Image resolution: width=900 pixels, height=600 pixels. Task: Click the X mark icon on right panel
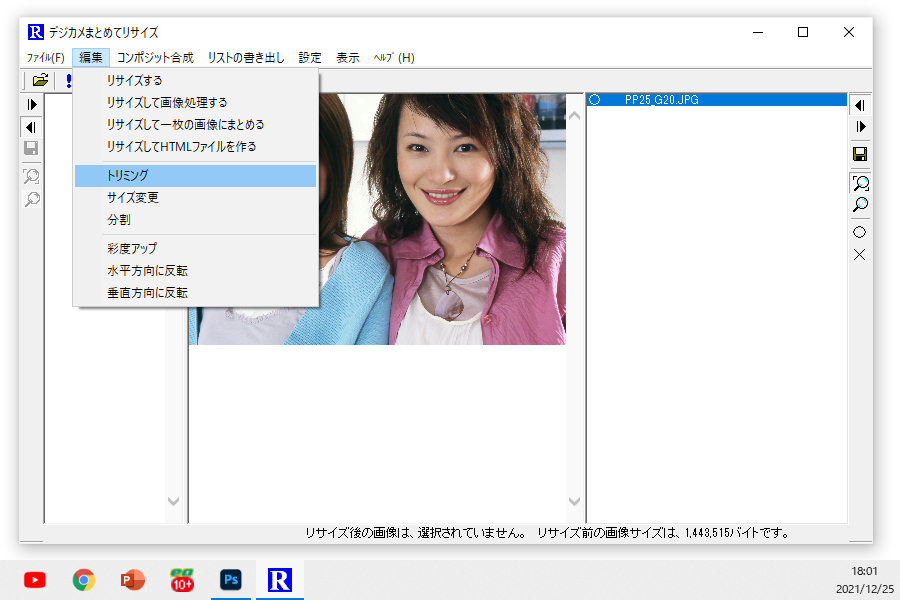click(859, 255)
